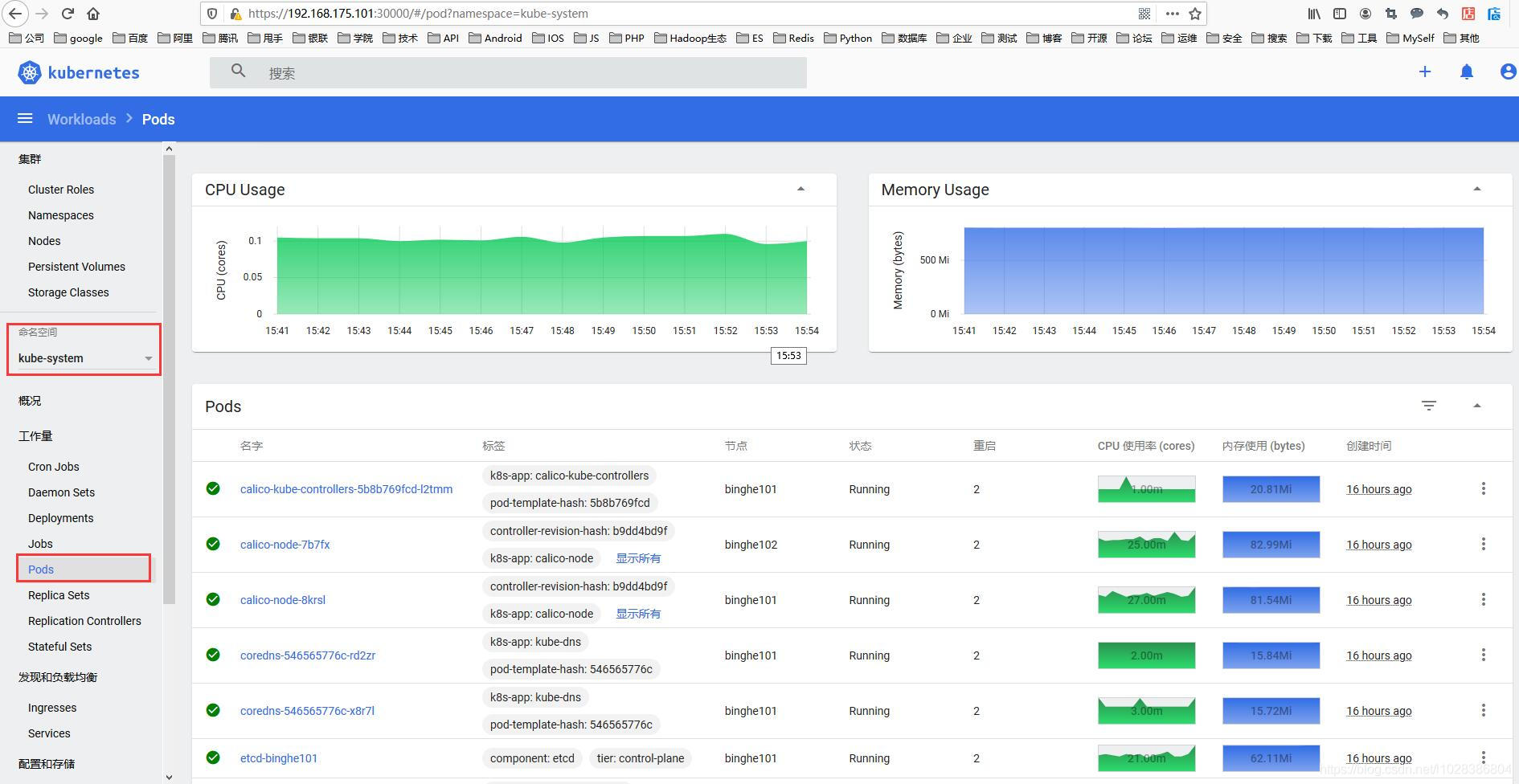The height and width of the screenshot is (784, 1519).
Task: Open the Redis bookmark folder
Action: [x=793, y=38]
